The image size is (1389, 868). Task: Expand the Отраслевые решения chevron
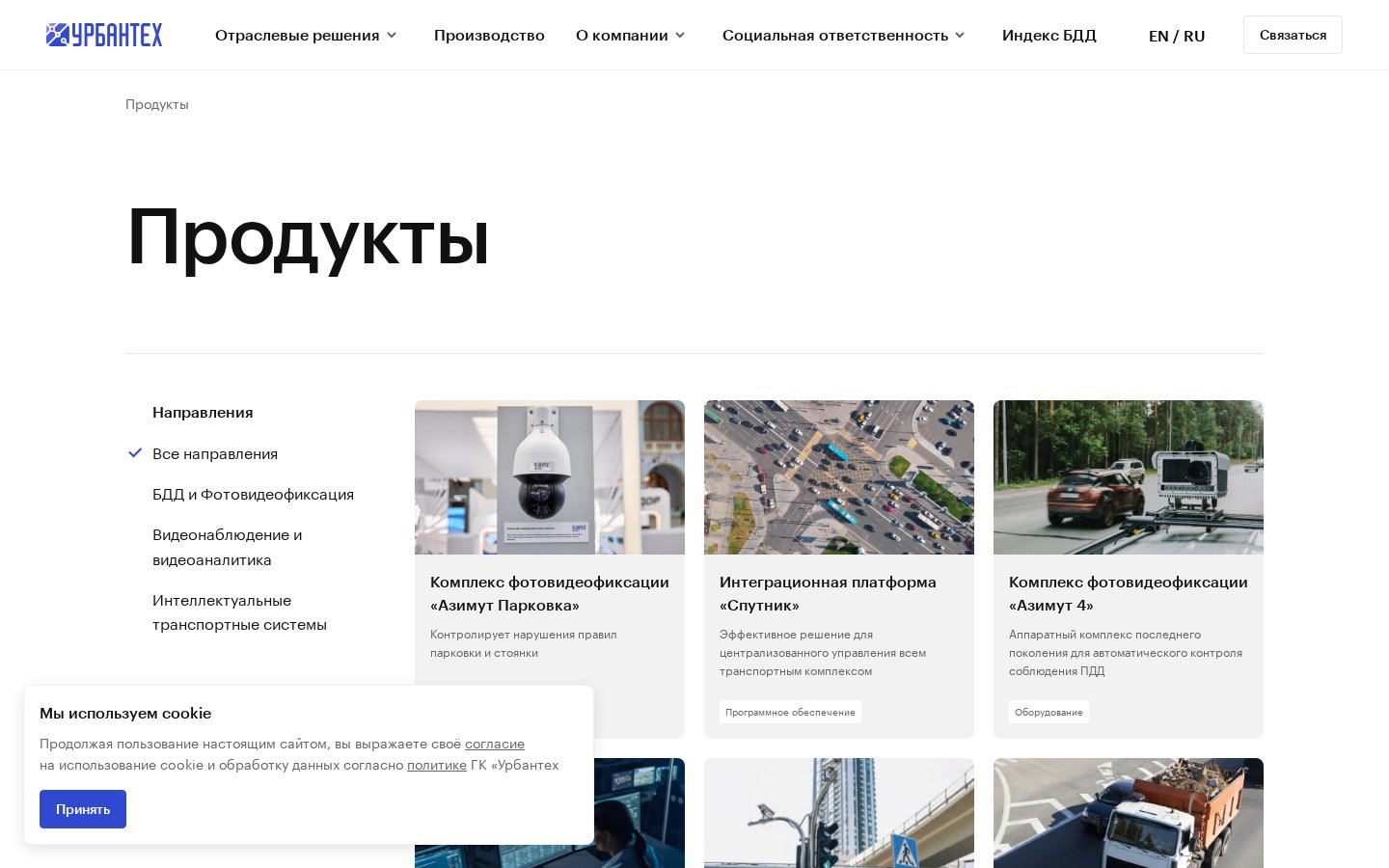(392, 36)
